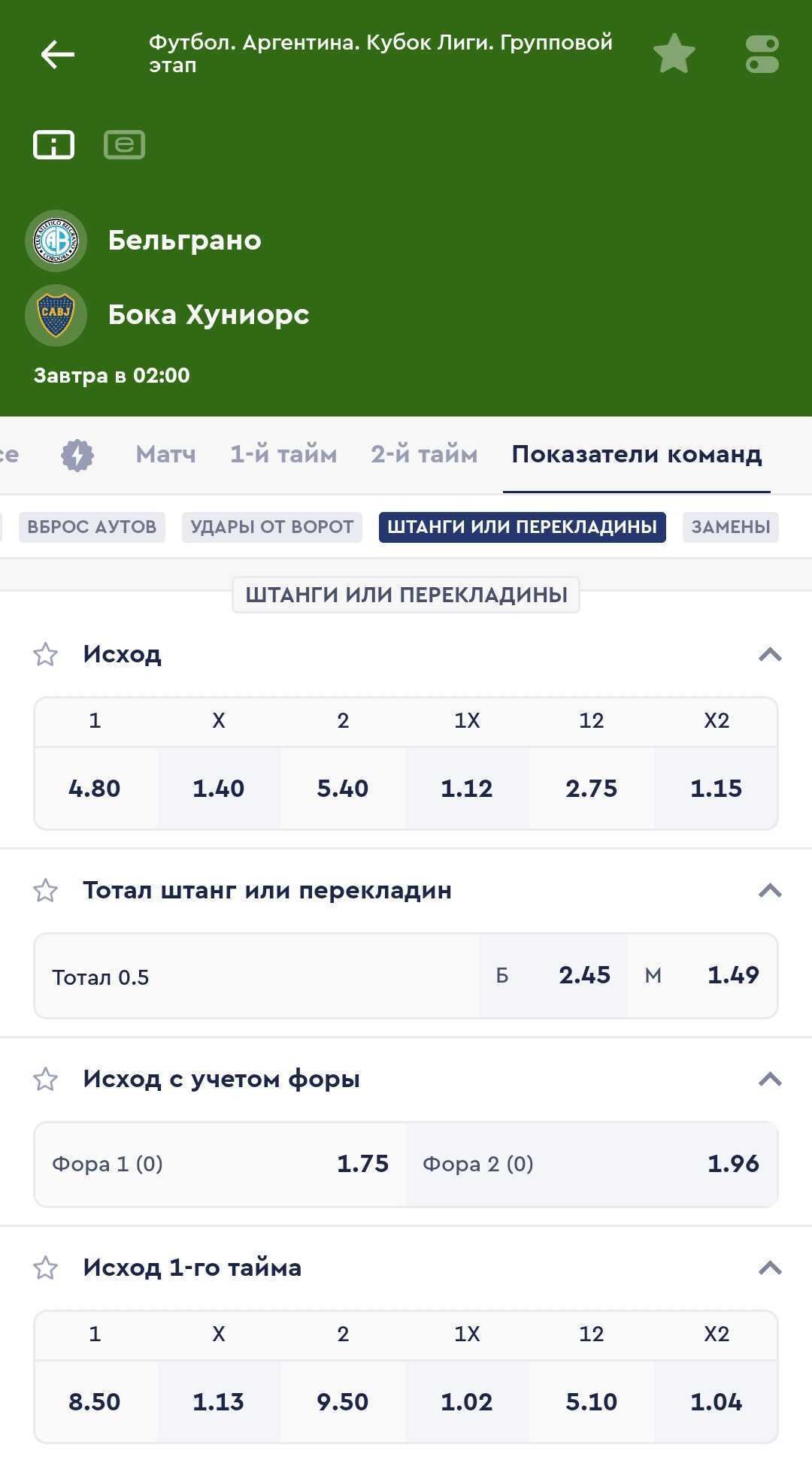812x1457 pixels.
Task: Add match to favorites with header star
Action: coord(674,54)
